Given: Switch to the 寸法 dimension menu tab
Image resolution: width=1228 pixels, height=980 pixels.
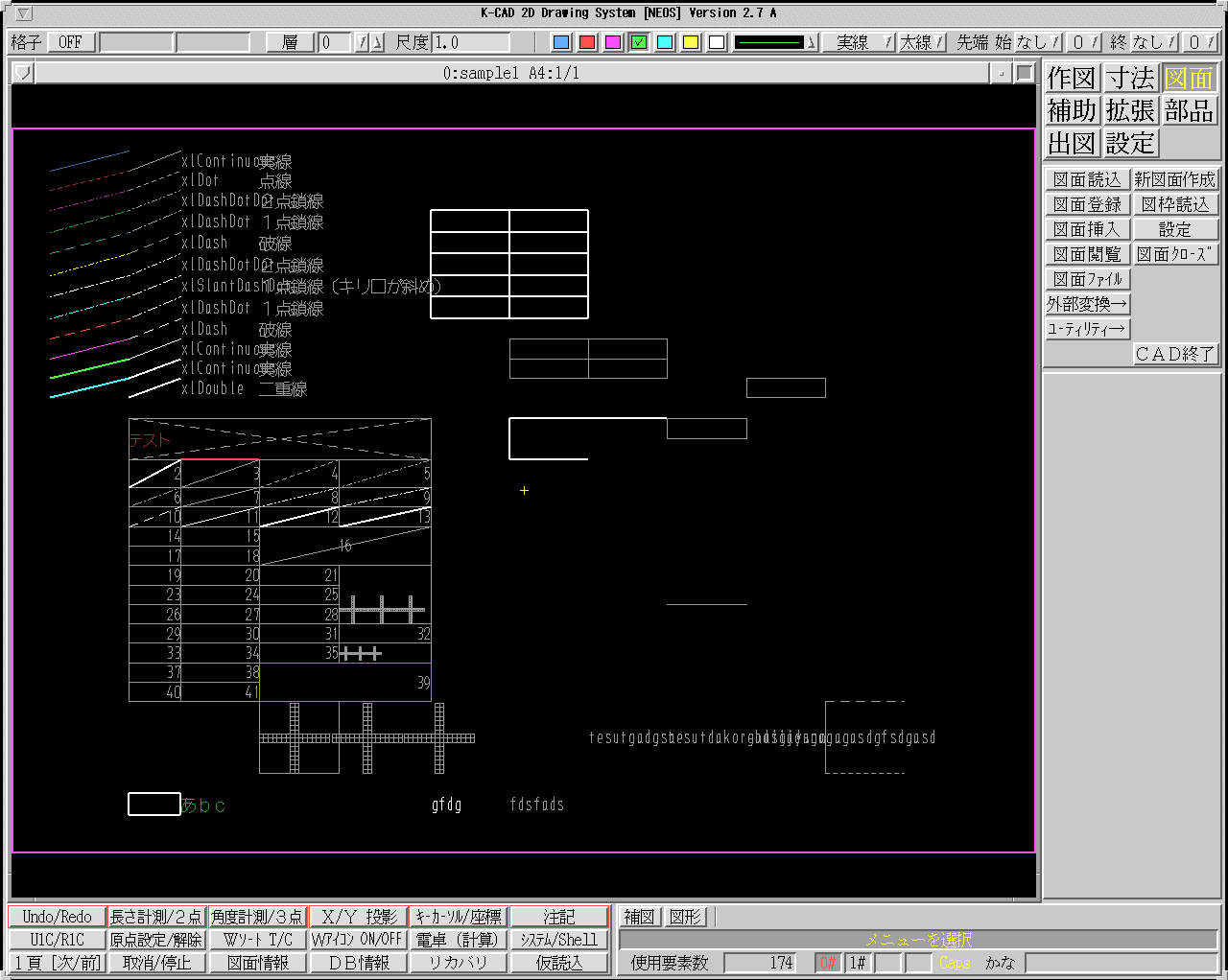Looking at the screenshot, I should pos(1130,78).
